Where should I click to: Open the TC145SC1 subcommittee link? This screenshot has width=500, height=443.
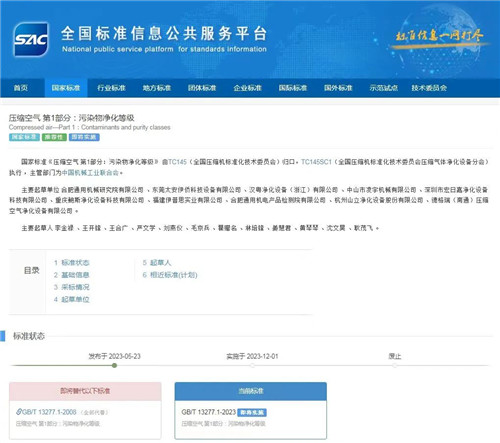coord(316,162)
